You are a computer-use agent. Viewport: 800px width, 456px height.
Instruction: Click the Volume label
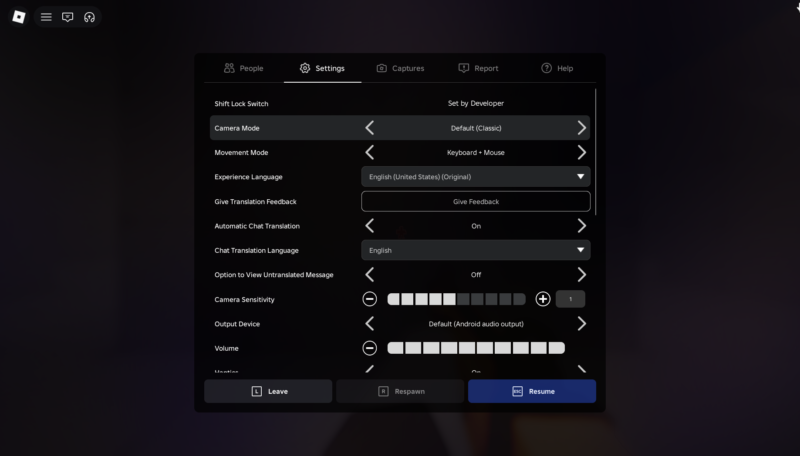tap(227, 348)
